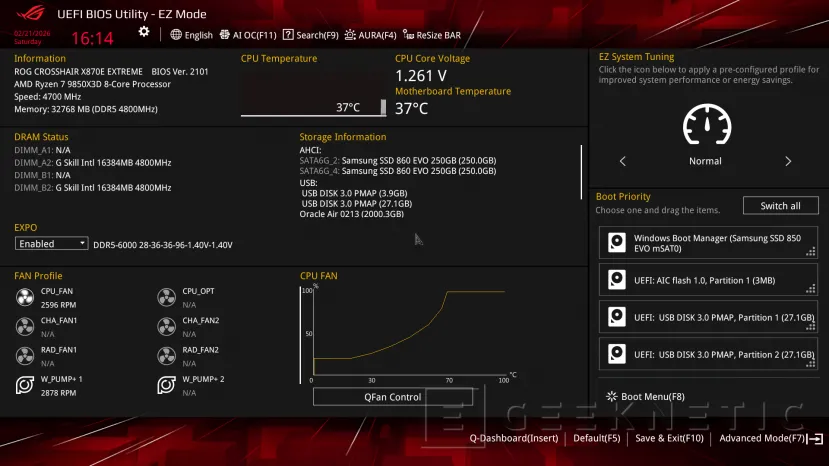Click the CPU FAN curve graph
This screenshot has width=829, height=466.
coord(407,332)
